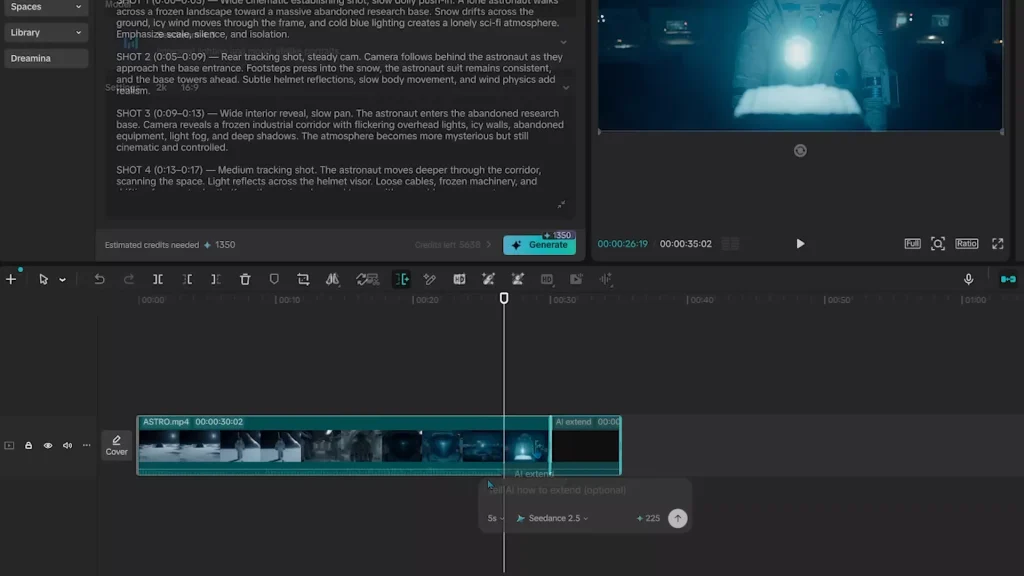The image size is (1024, 576).
Task: Play the preview video
Action: pos(800,244)
